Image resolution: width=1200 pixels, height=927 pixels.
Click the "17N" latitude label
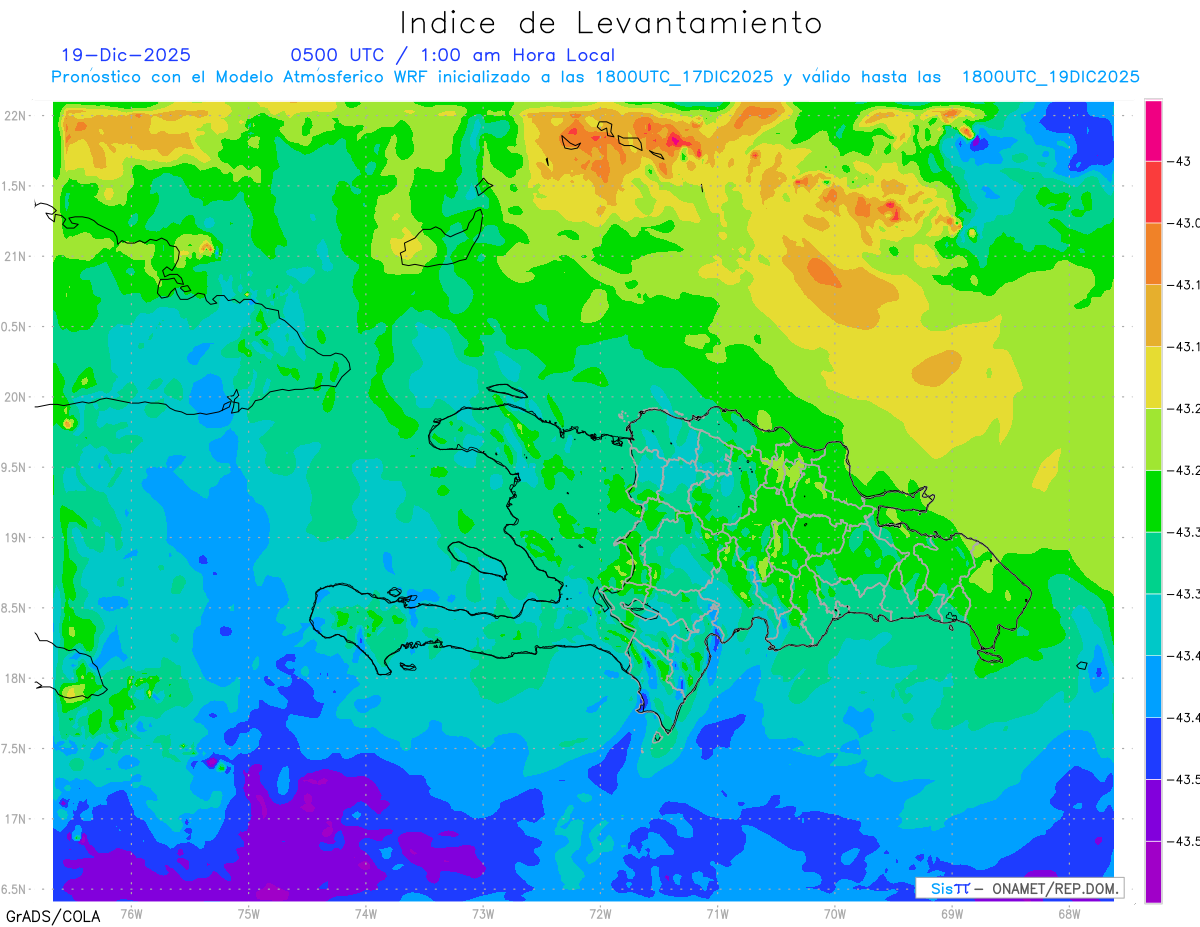[16, 819]
